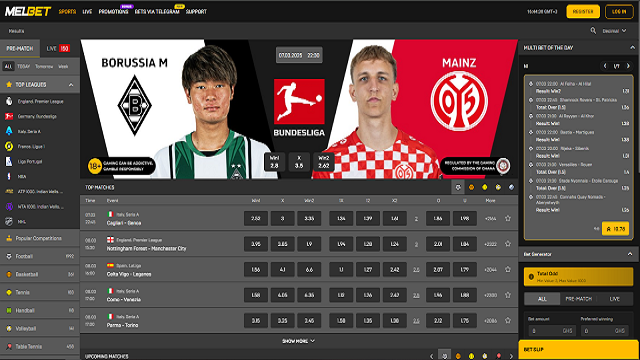
Task: Open Bets via Telegram menu
Action: click(x=157, y=11)
